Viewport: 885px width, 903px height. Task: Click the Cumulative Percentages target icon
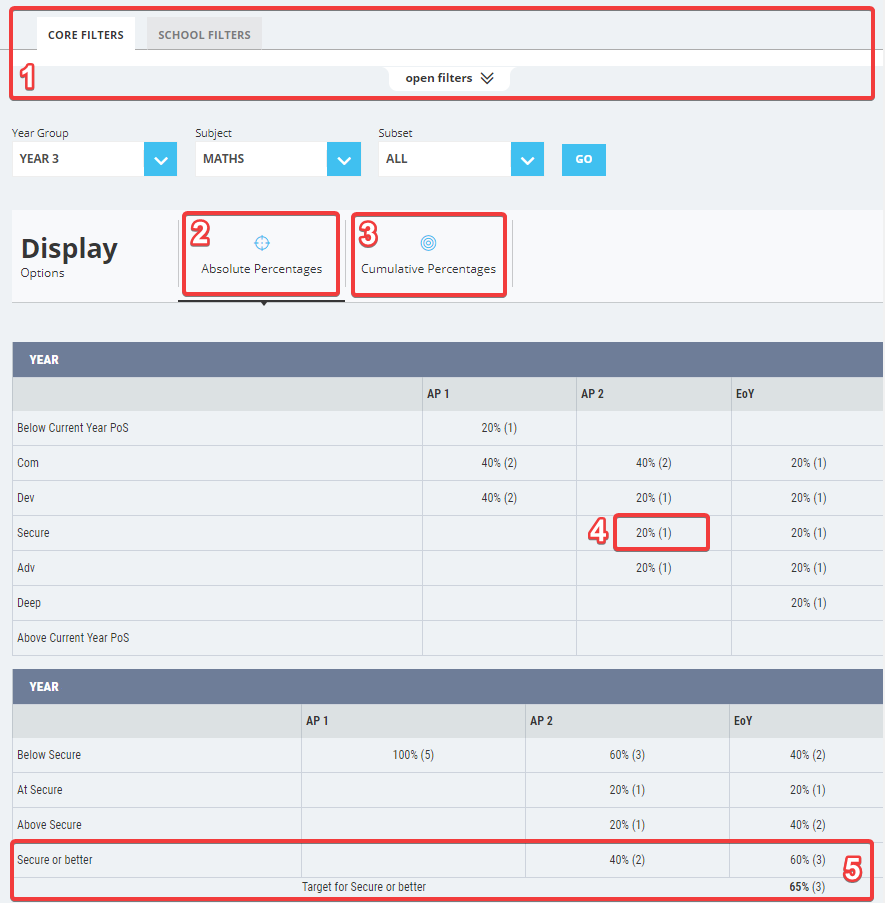pyautogui.click(x=428, y=243)
